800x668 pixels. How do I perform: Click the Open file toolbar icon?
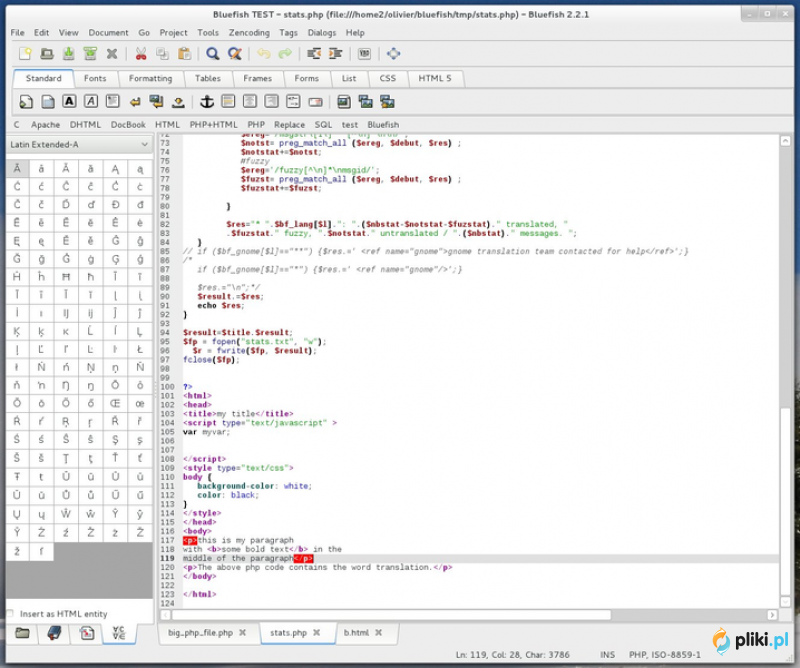click(47, 54)
